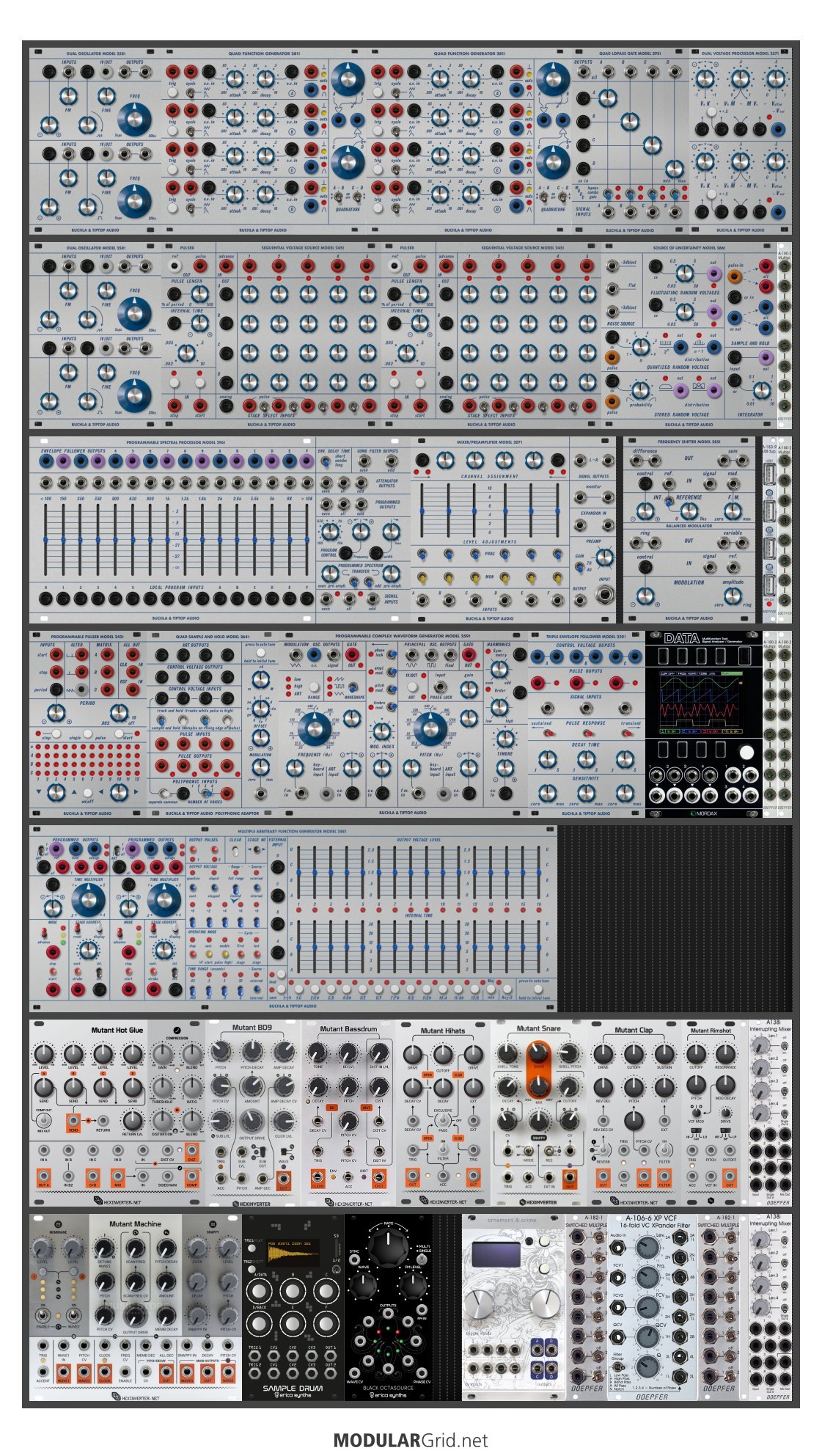
Task: Click the leftmost level slider on Mixer/Preamplifier
Action: [x=422, y=511]
